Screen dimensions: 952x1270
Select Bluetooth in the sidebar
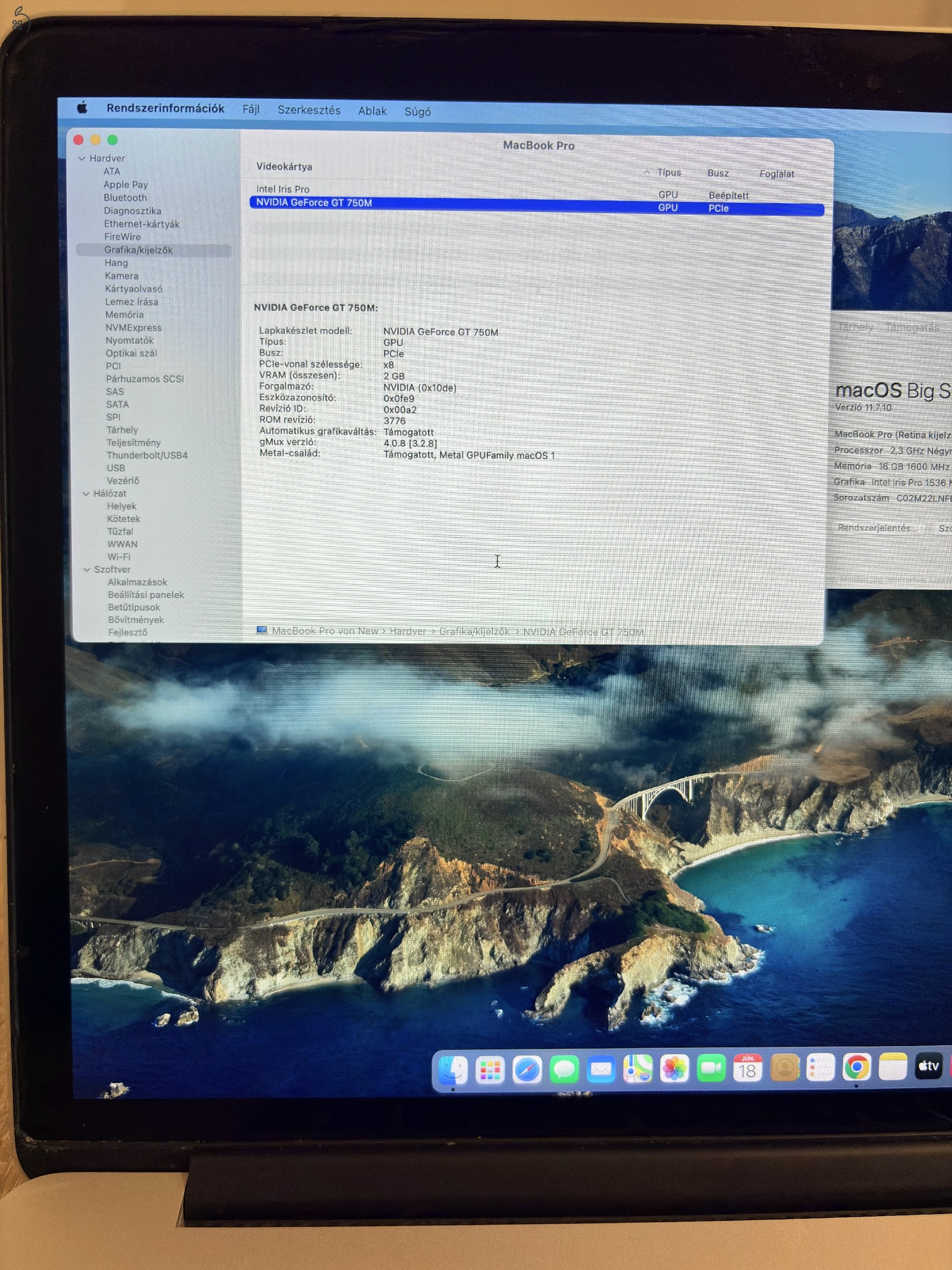point(125,198)
